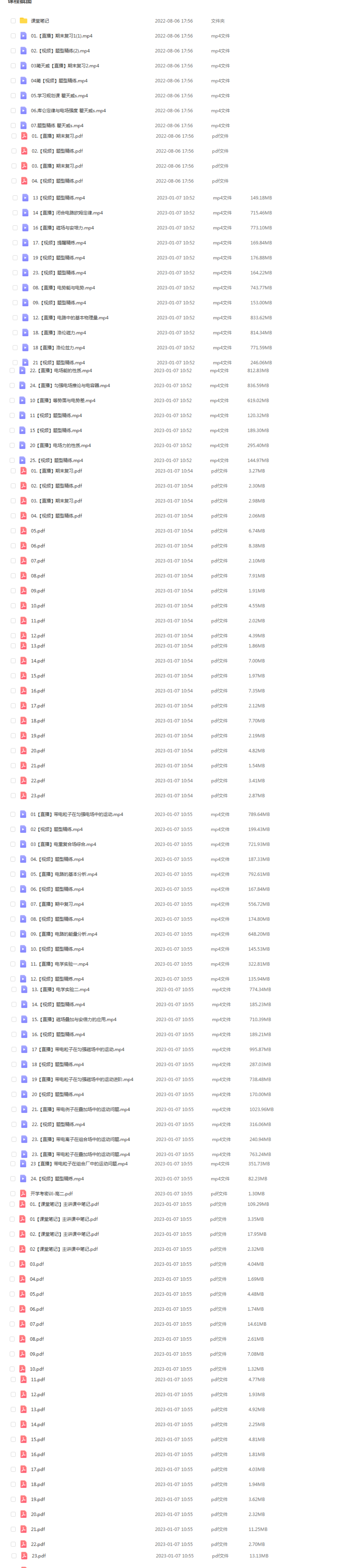The image size is (363, 1568).
Task: Open file 带电粒子在匀强磁场中的运动进阶.mp4
Action: [x=82, y=1080]
